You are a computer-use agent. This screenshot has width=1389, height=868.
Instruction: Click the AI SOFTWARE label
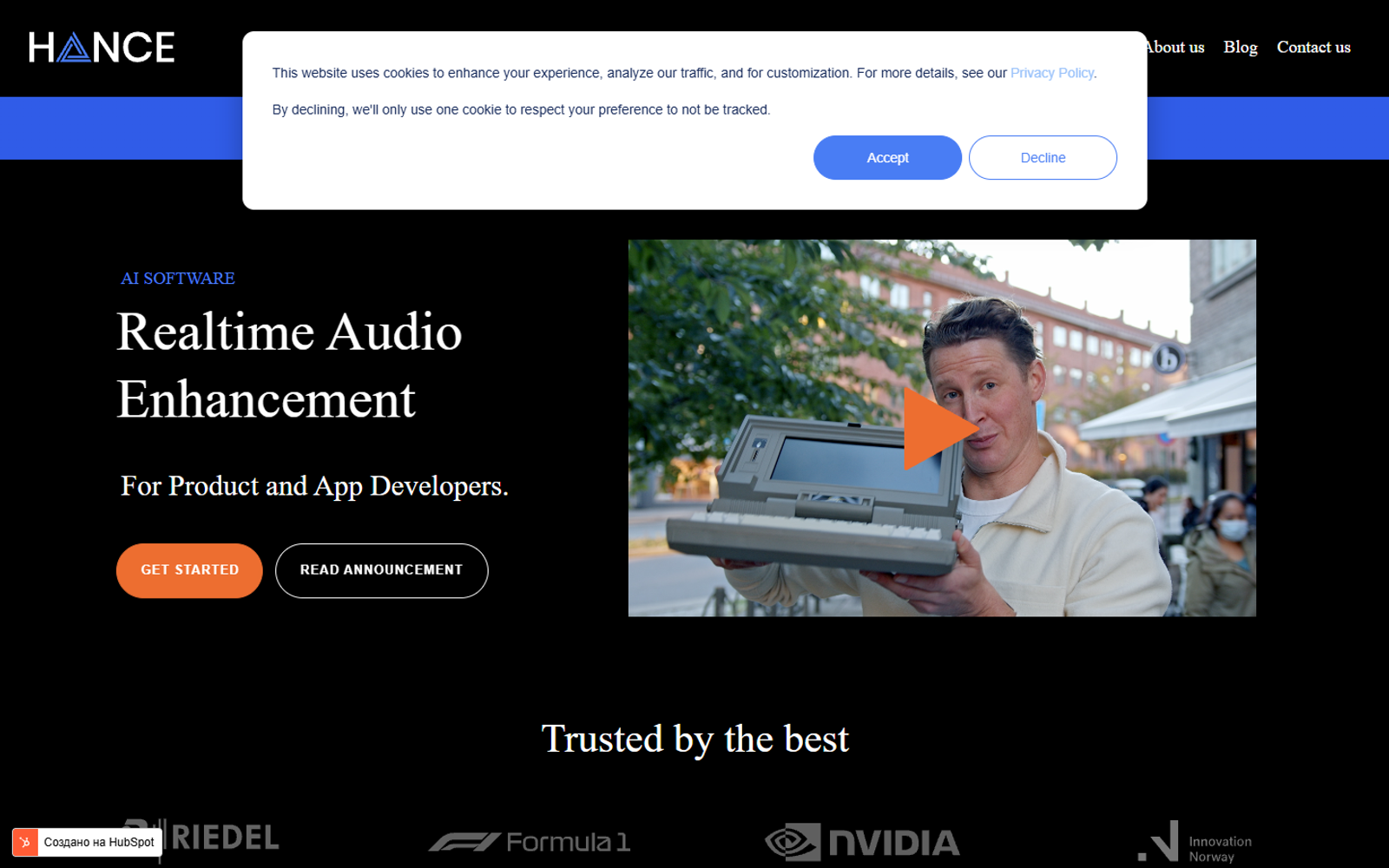click(x=178, y=279)
